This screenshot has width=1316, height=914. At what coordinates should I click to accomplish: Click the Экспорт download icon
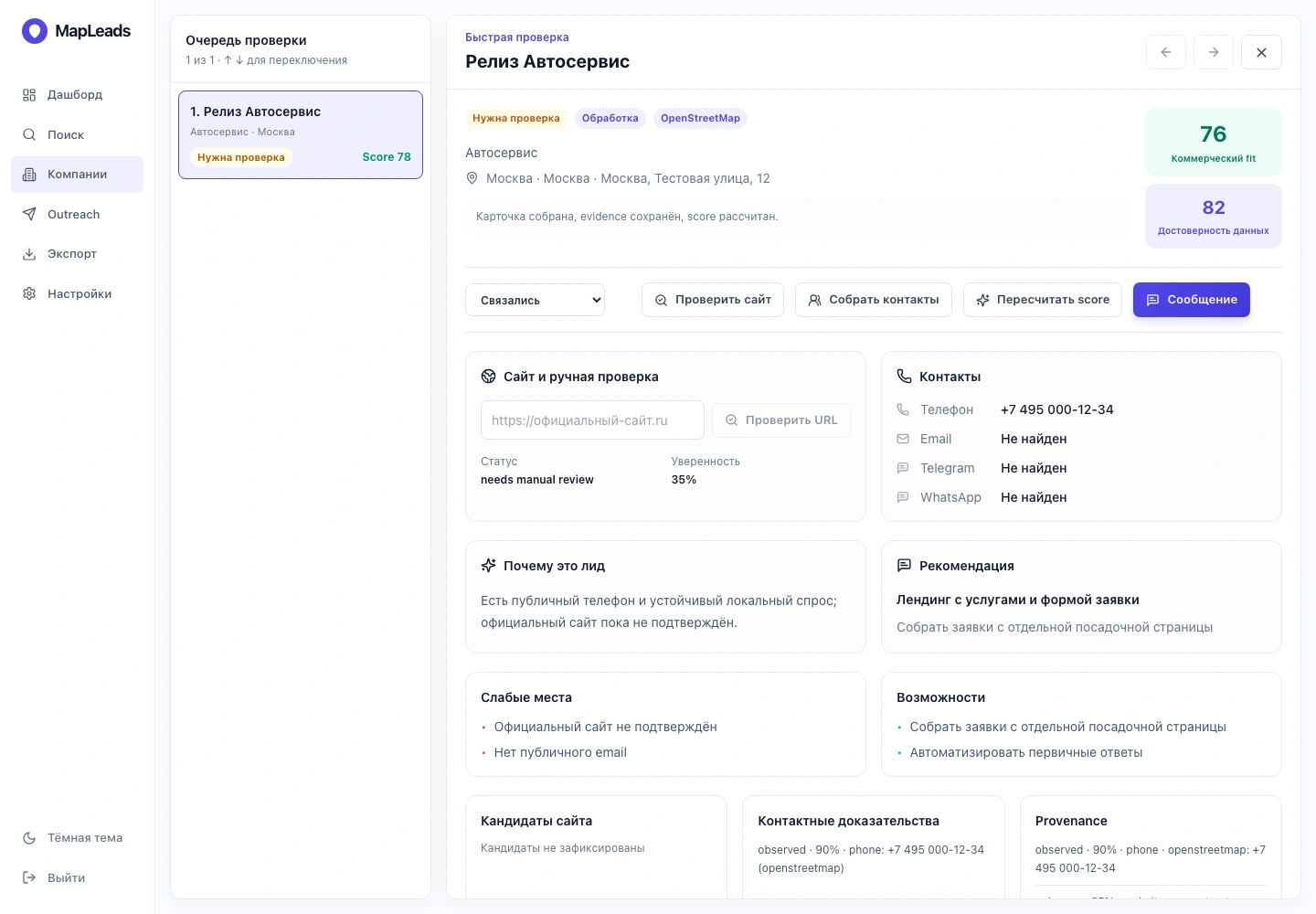point(29,254)
